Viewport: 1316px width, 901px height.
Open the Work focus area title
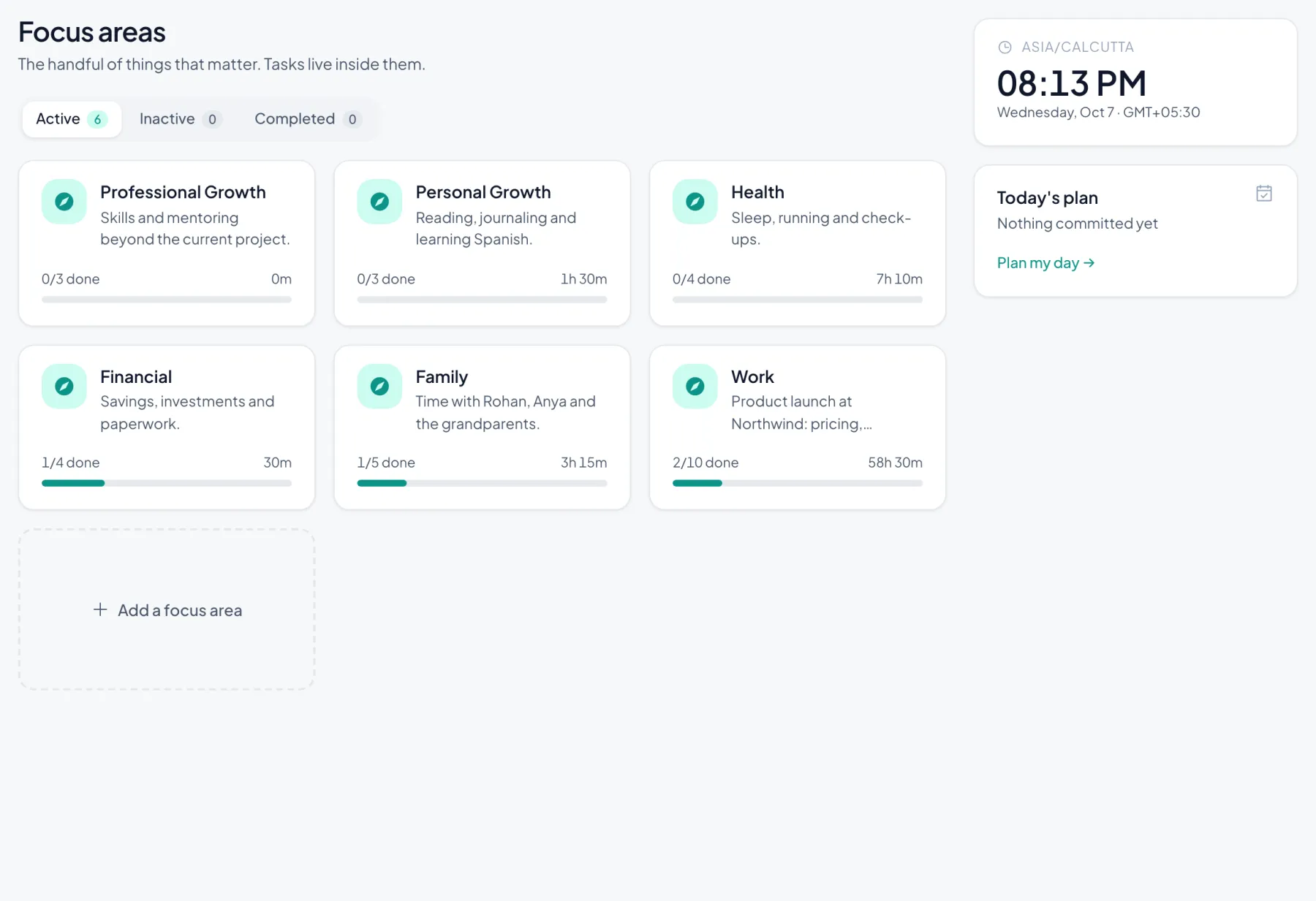752,377
